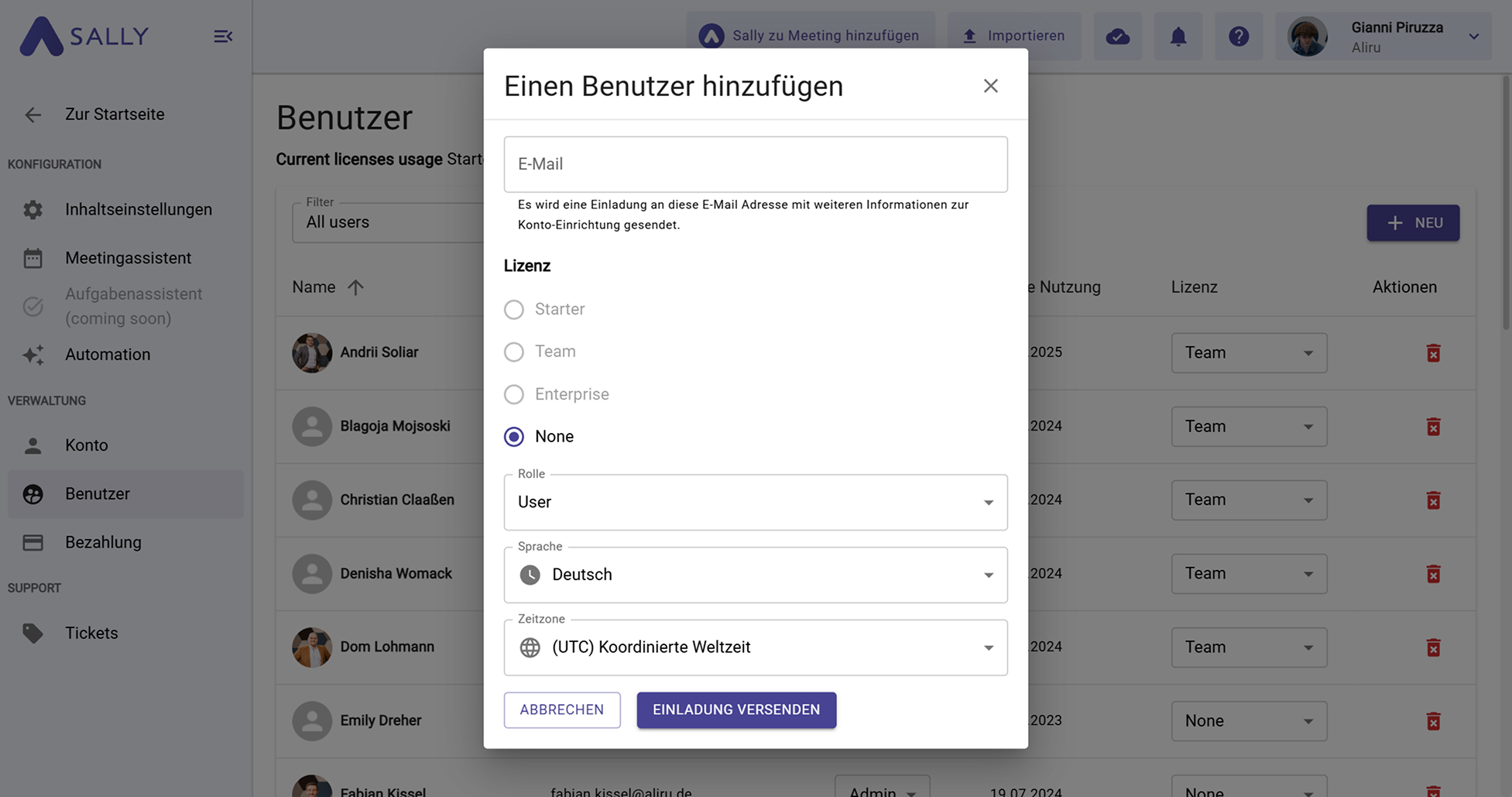Viewport: 1512px width, 797px height.
Task: Select the Team license radio button
Action: [x=514, y=352]
